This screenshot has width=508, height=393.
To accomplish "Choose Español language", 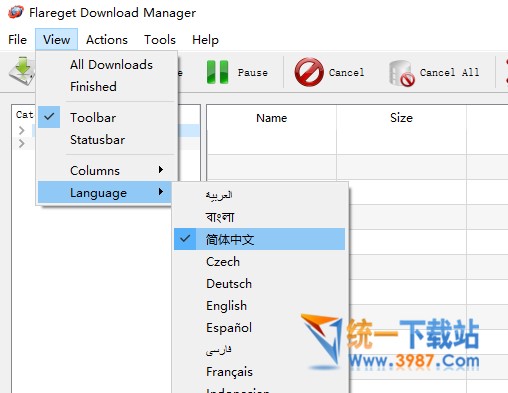I will pos(259,327).
